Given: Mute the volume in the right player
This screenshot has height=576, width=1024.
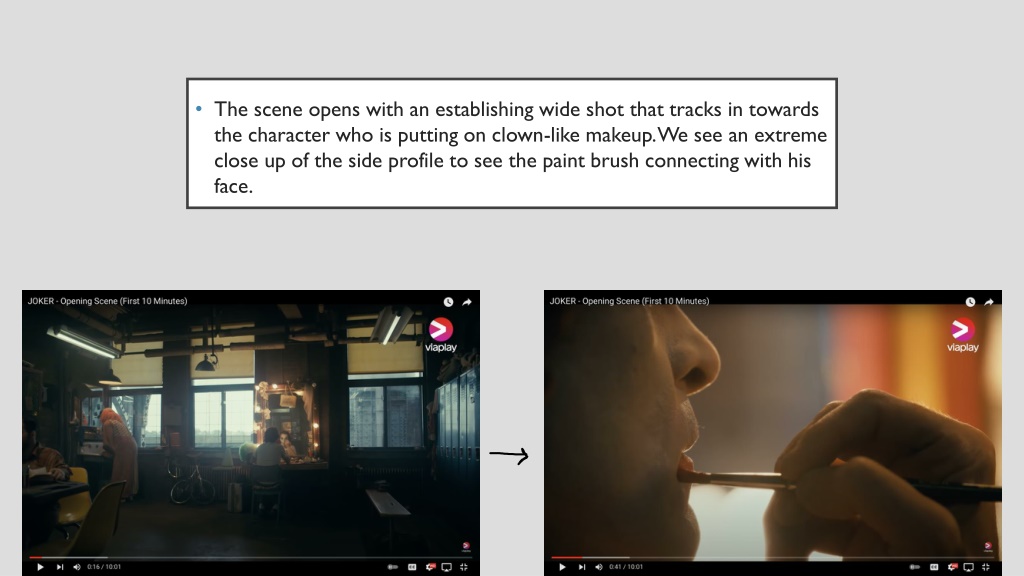Looking at the screenshot, I should point(599,567).
